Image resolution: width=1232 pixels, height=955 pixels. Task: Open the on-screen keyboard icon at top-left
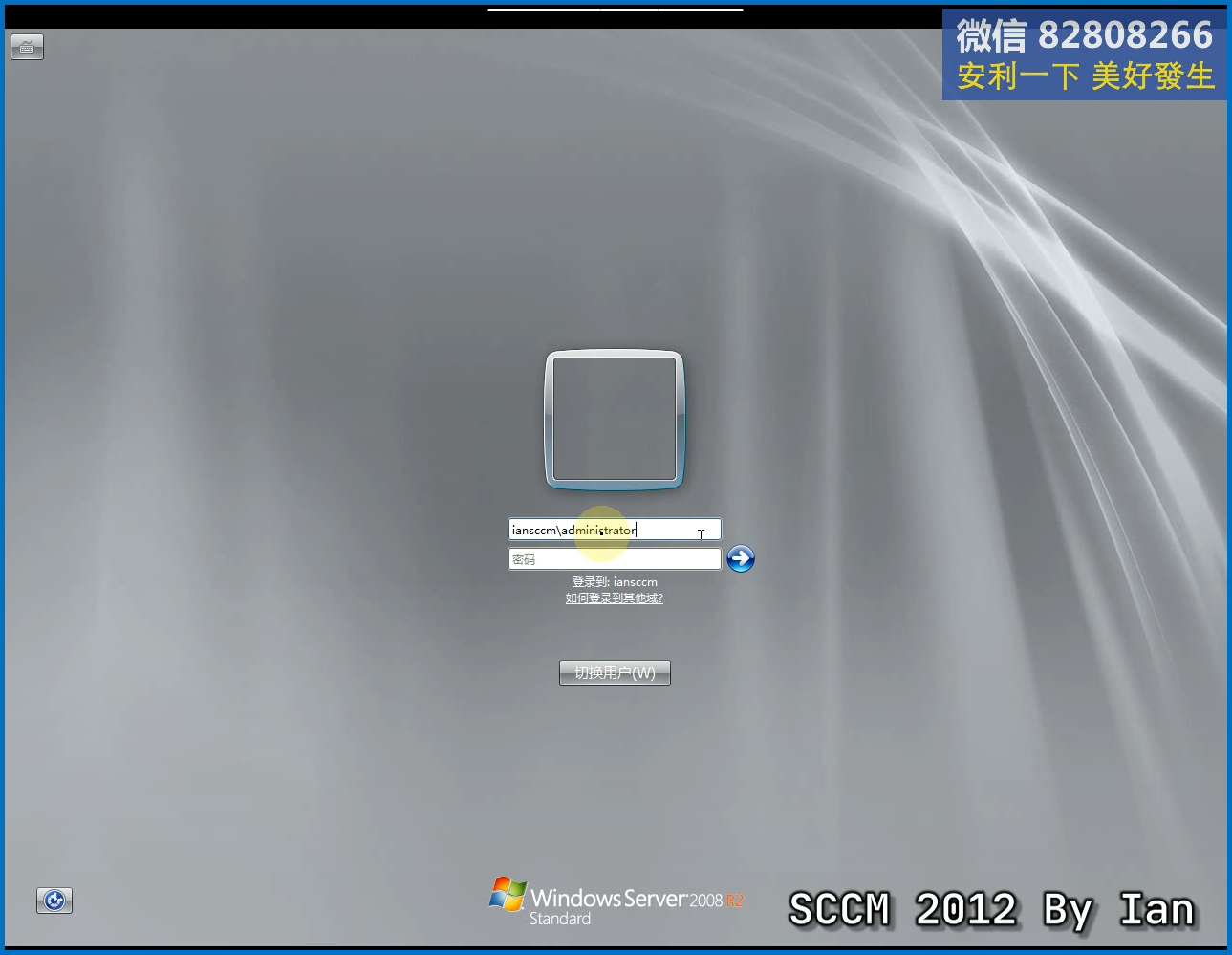27,47
